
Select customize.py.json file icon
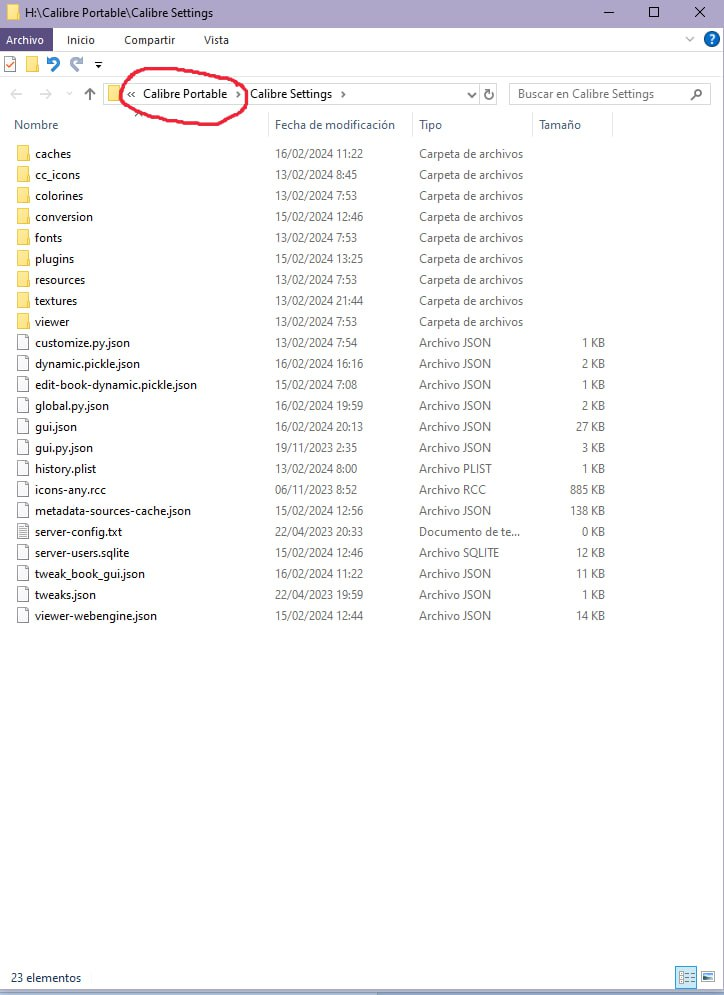pos(23,343)
